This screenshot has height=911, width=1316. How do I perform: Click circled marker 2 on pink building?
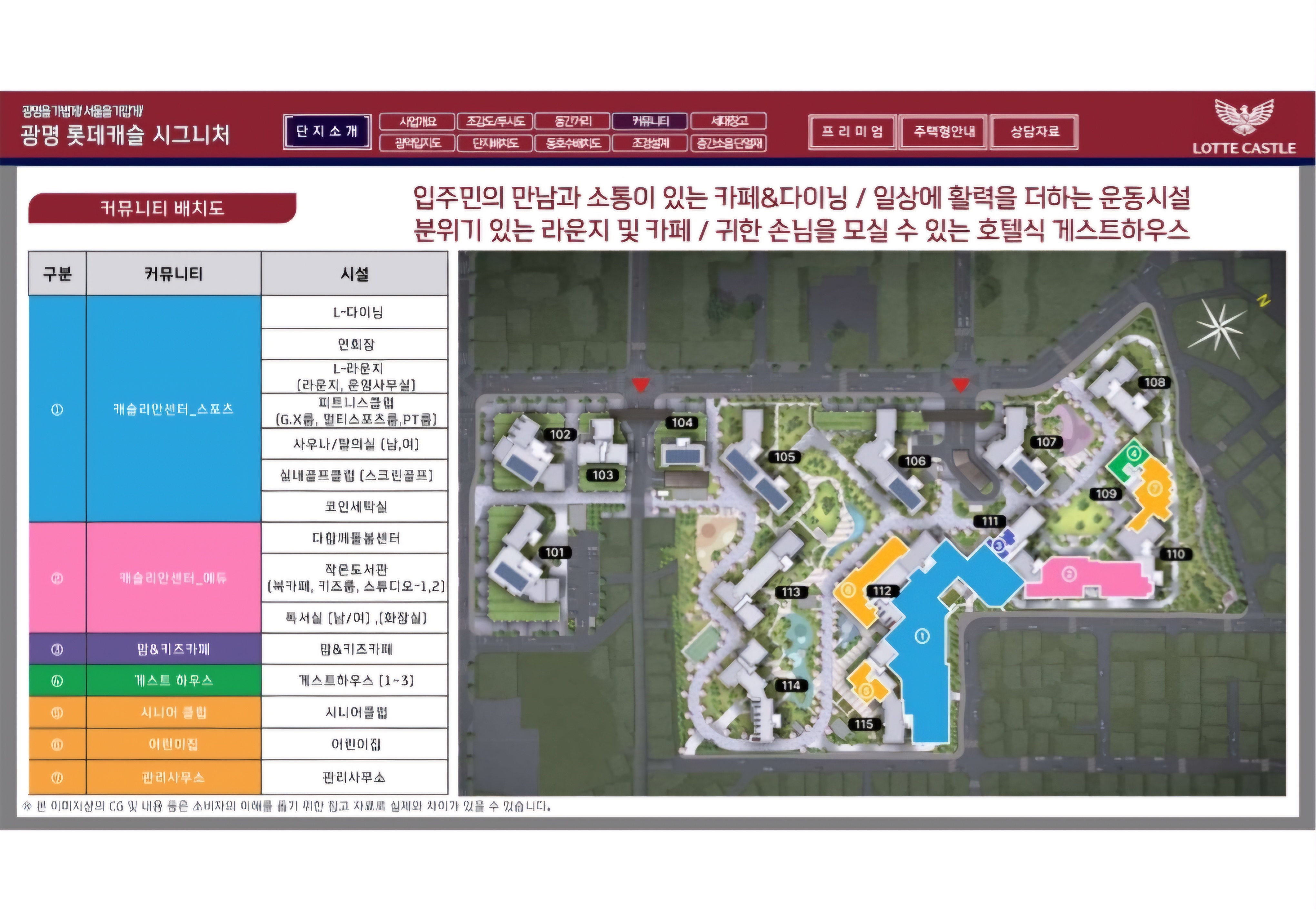1069,574
